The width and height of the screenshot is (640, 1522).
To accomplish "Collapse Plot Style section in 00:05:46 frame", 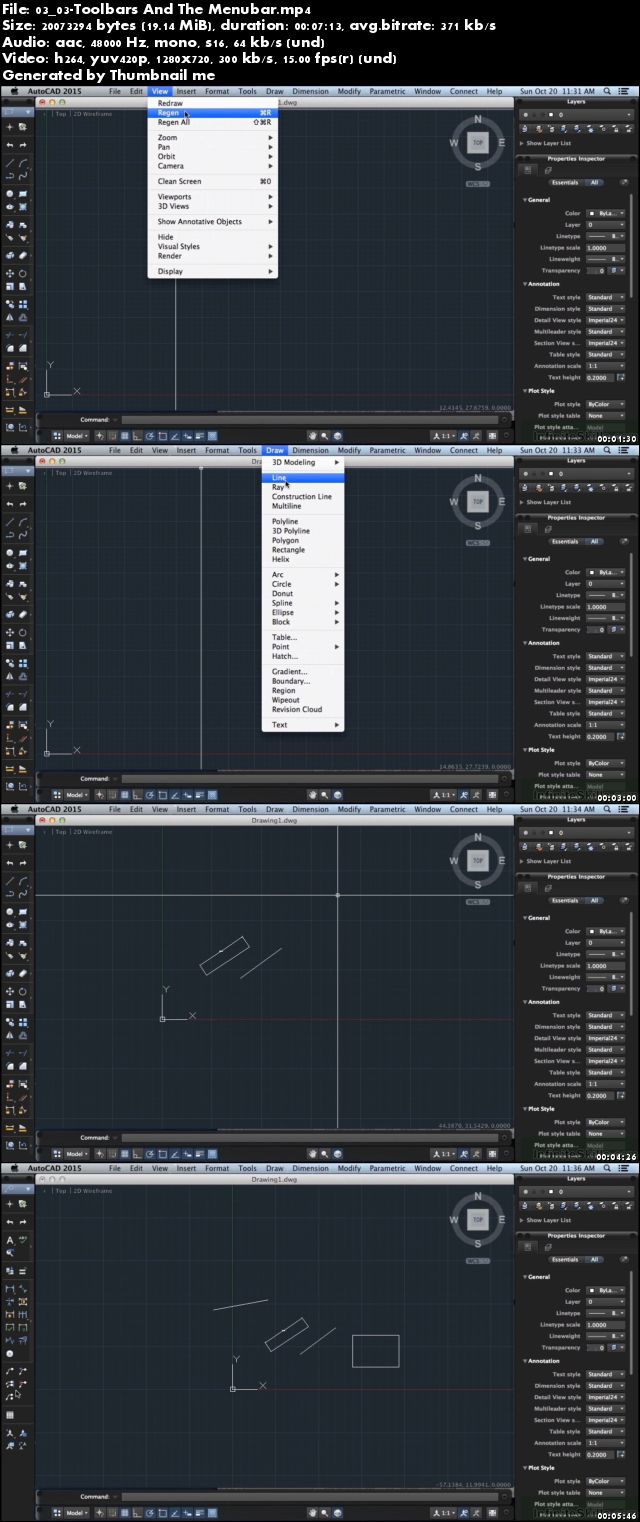I will (524, 1468).
